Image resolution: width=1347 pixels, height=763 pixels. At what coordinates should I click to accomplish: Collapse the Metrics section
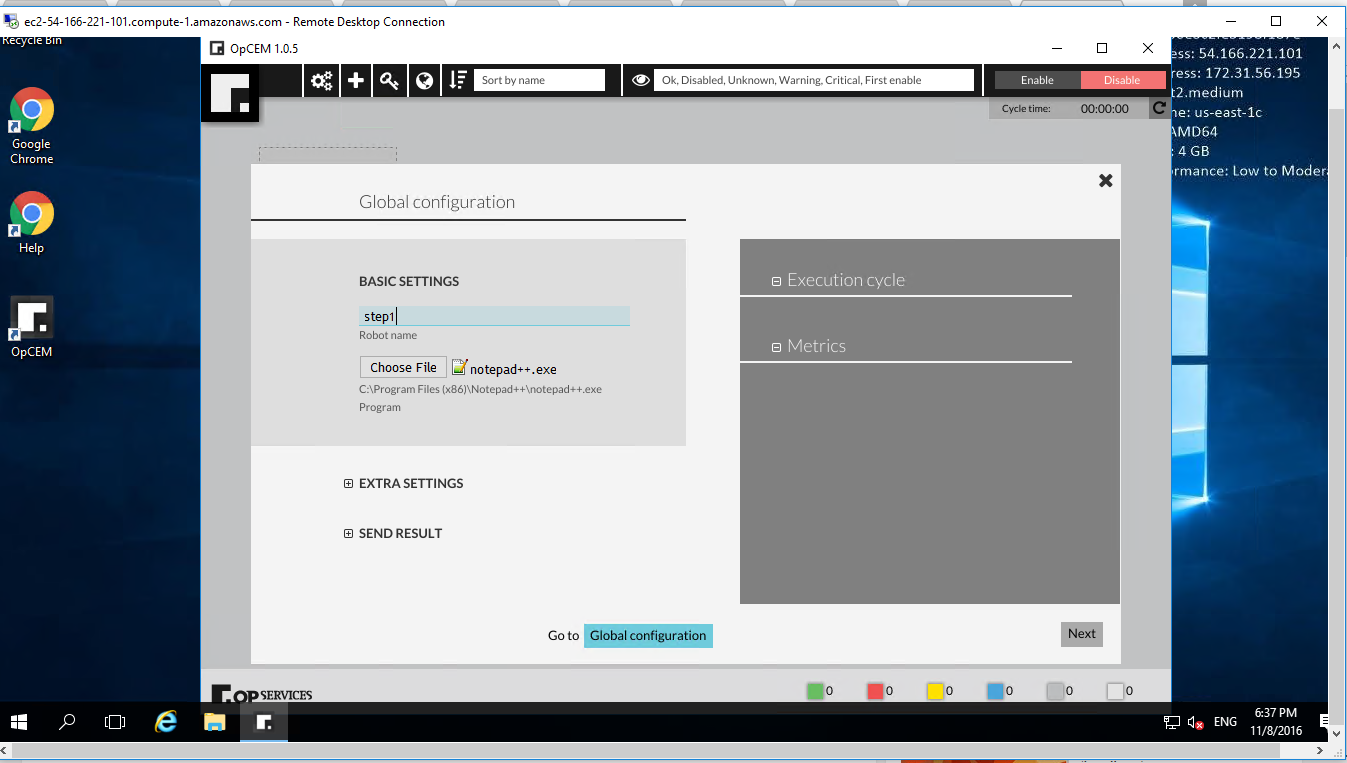click(x=776, y=347)
